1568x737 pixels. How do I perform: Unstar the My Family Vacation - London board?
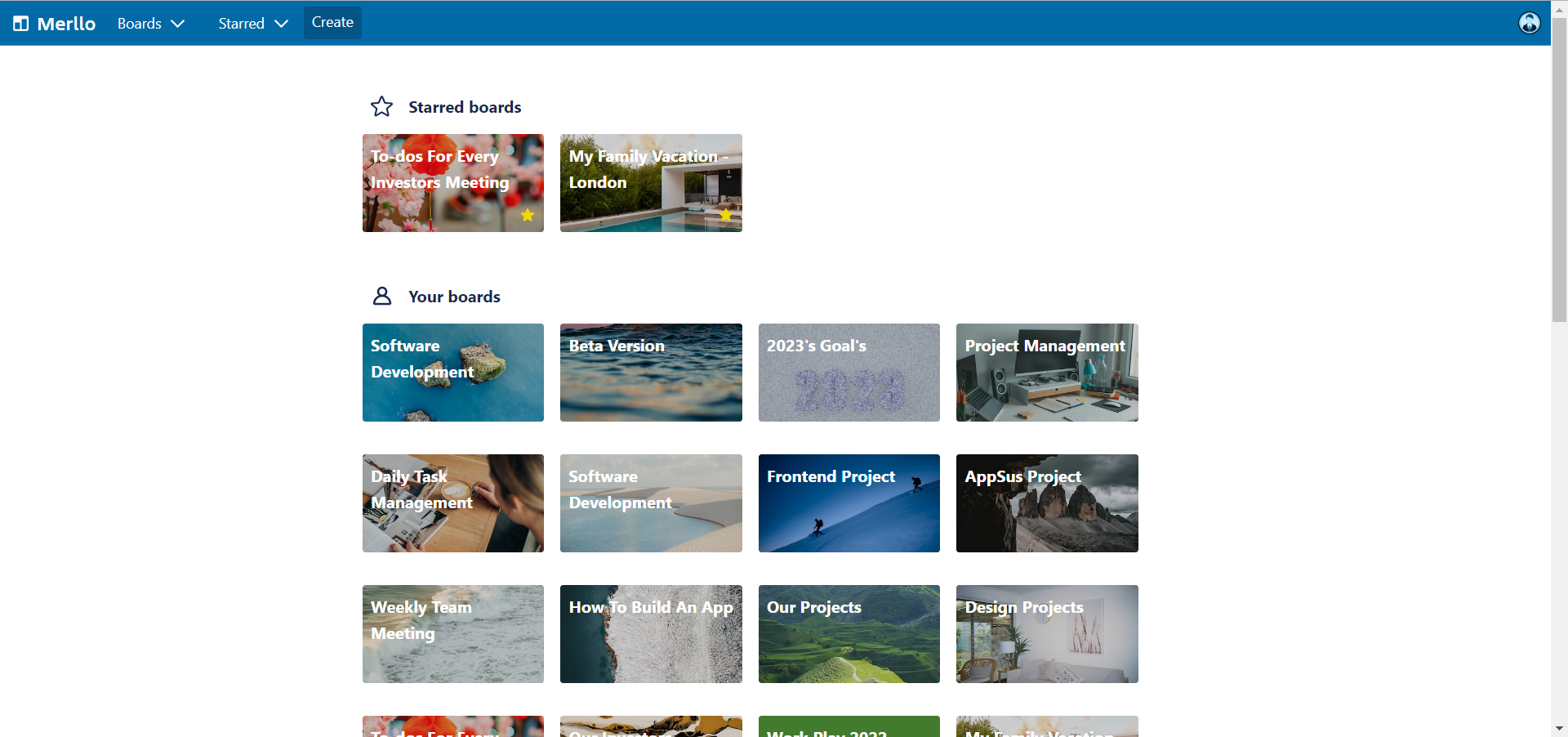pyautogui.click(x=725, y=216)
